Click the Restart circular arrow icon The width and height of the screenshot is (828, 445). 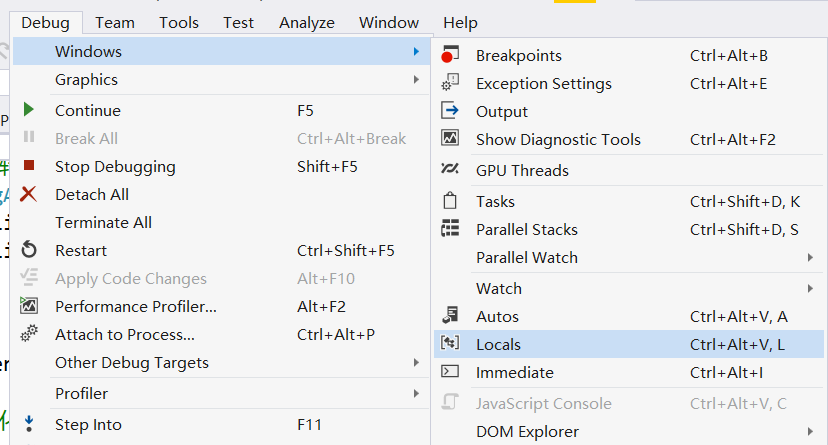click(x=29, y=250)
